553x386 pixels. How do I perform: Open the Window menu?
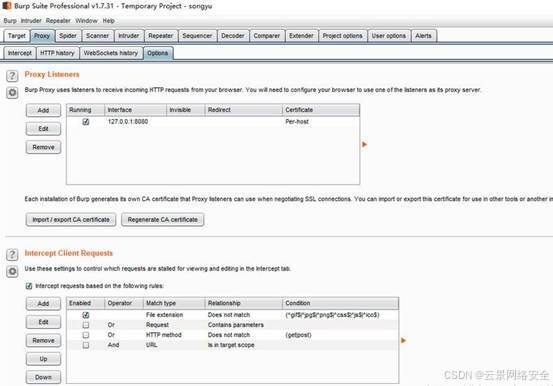click(x=86, y=21)
